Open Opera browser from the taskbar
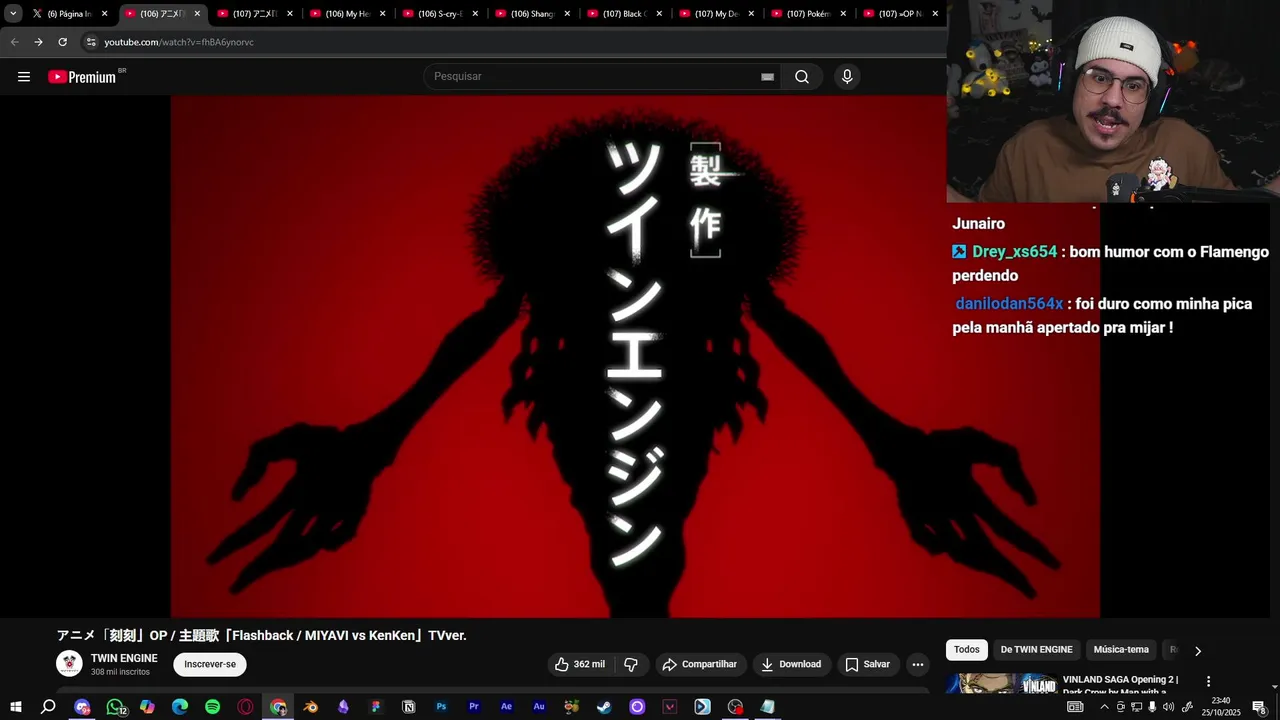1280x720 pixels. click(245, 707)
